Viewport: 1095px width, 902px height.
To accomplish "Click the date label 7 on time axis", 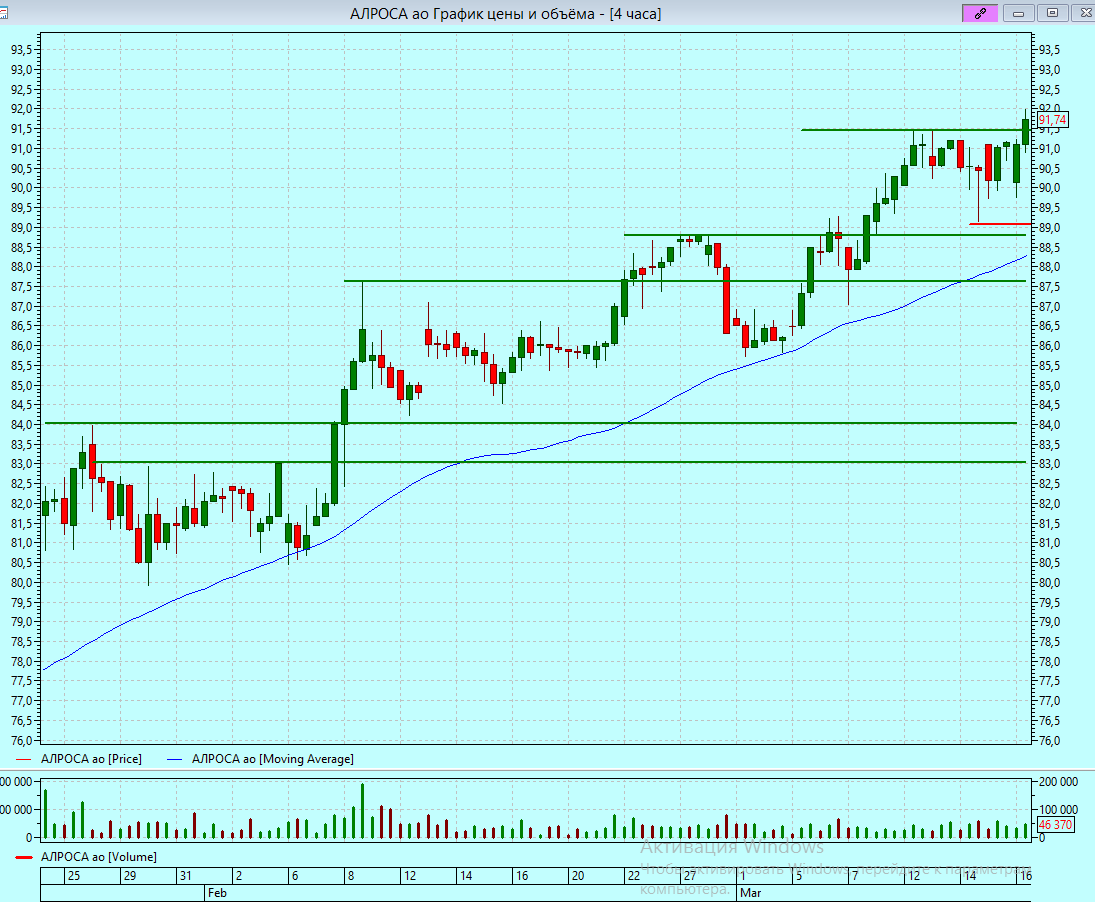I will coord(855,875).
